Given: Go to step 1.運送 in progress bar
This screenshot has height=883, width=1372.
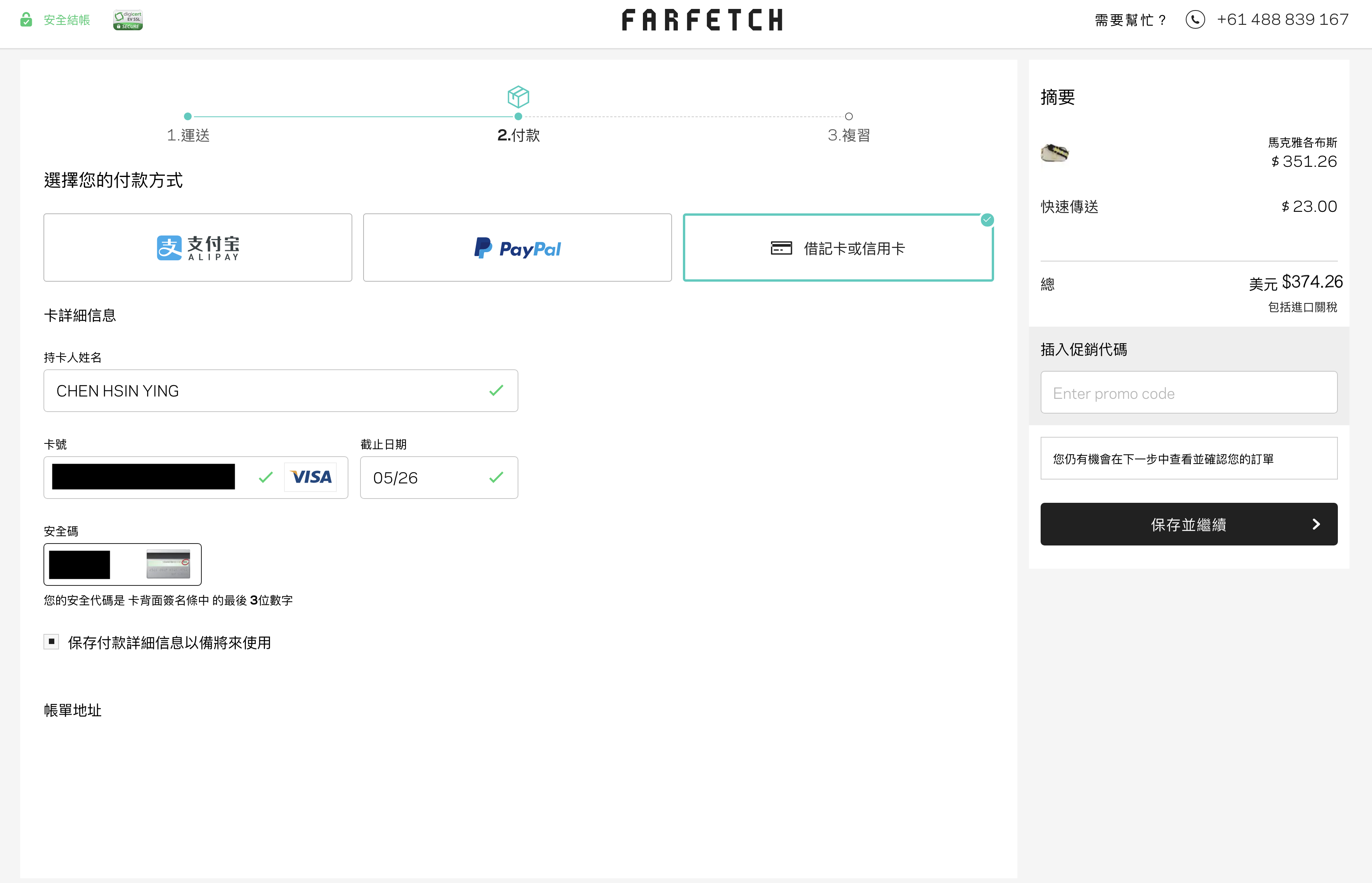Looking at the screenshot, I should tap(188, 135).
